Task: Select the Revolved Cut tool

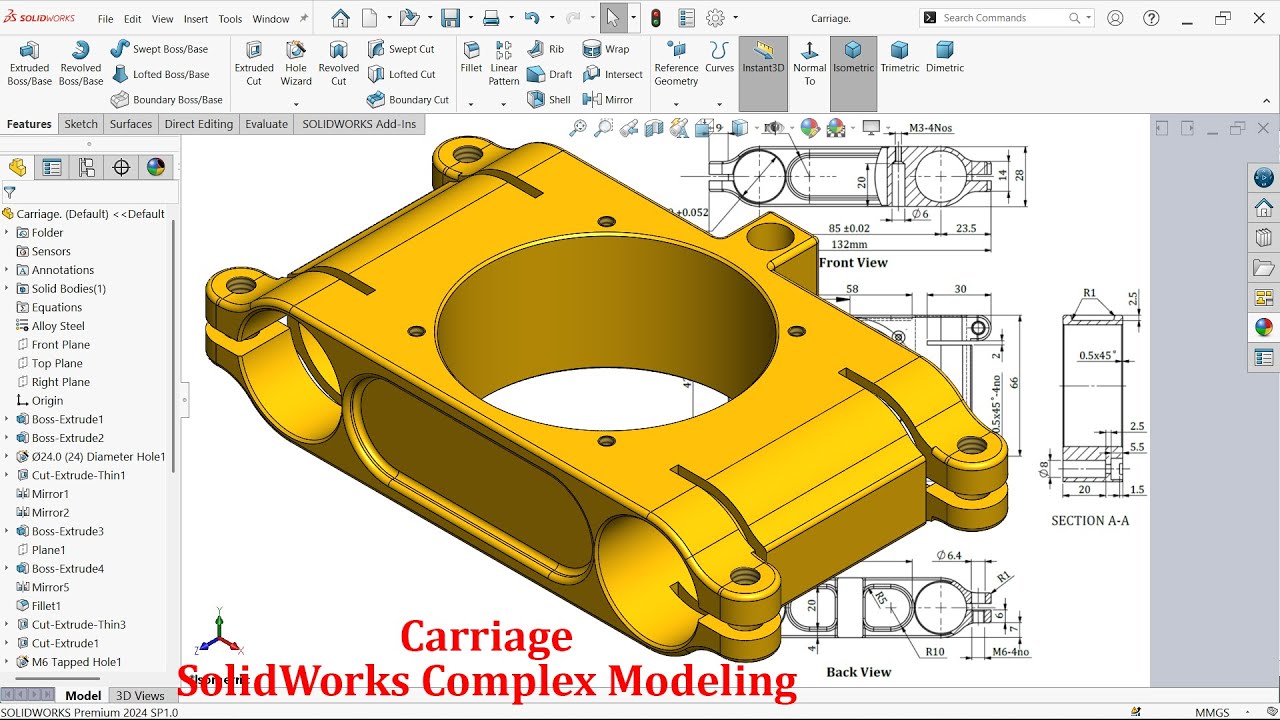Action: point(339,63)
